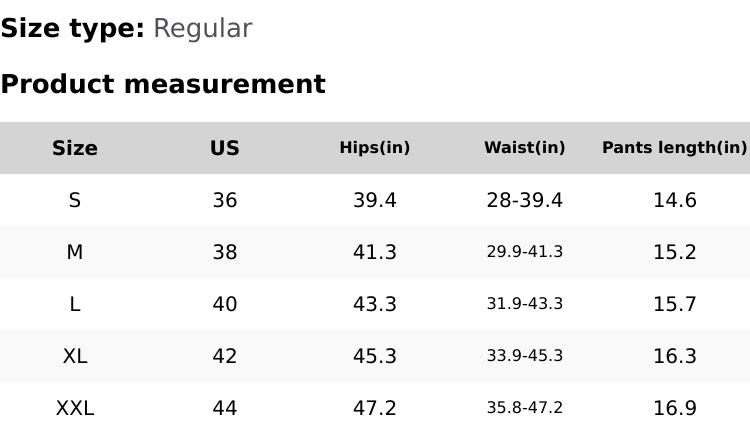Click hips value 41.3

[x=375, y=252]
